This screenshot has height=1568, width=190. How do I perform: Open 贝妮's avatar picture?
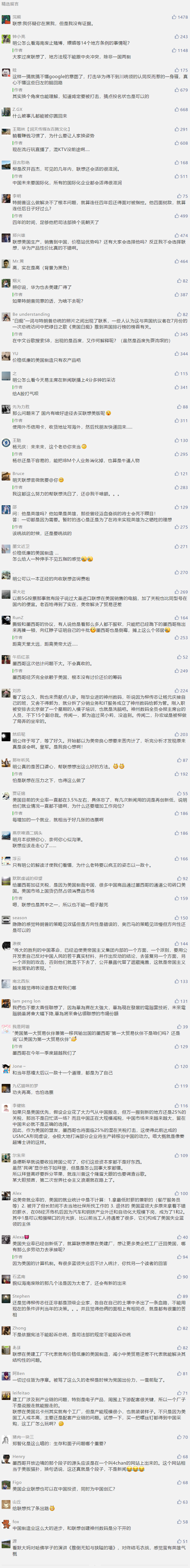[6, 20]
